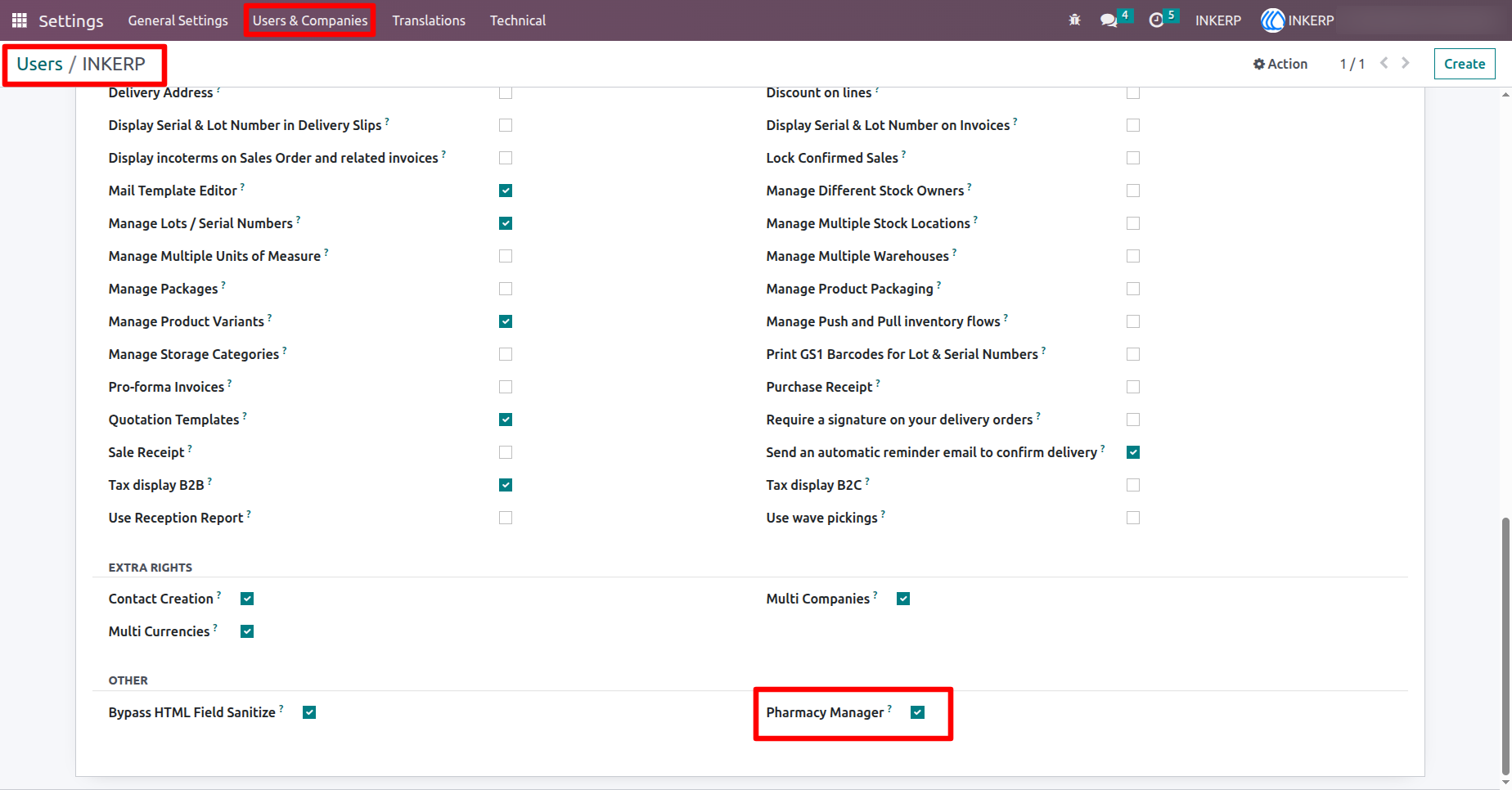Uncheck the Pharmacy Manager checkbox
This screenshot has width=1512, height=790.
[918, 712]
